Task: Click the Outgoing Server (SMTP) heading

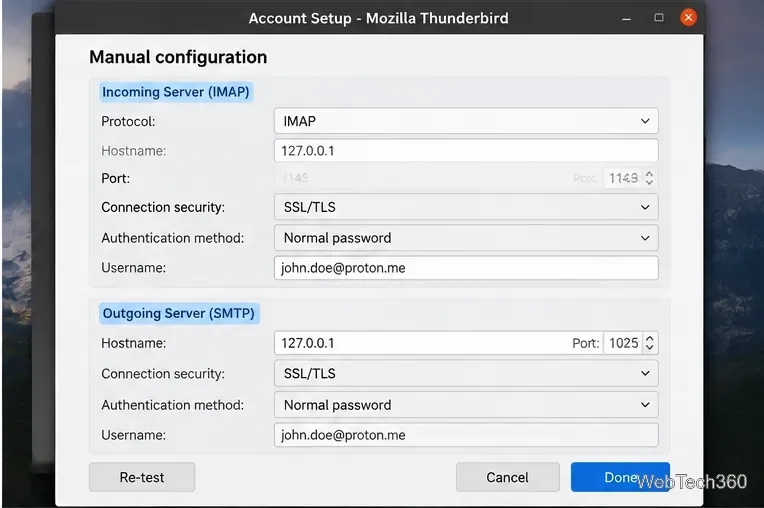Action: 179,313
